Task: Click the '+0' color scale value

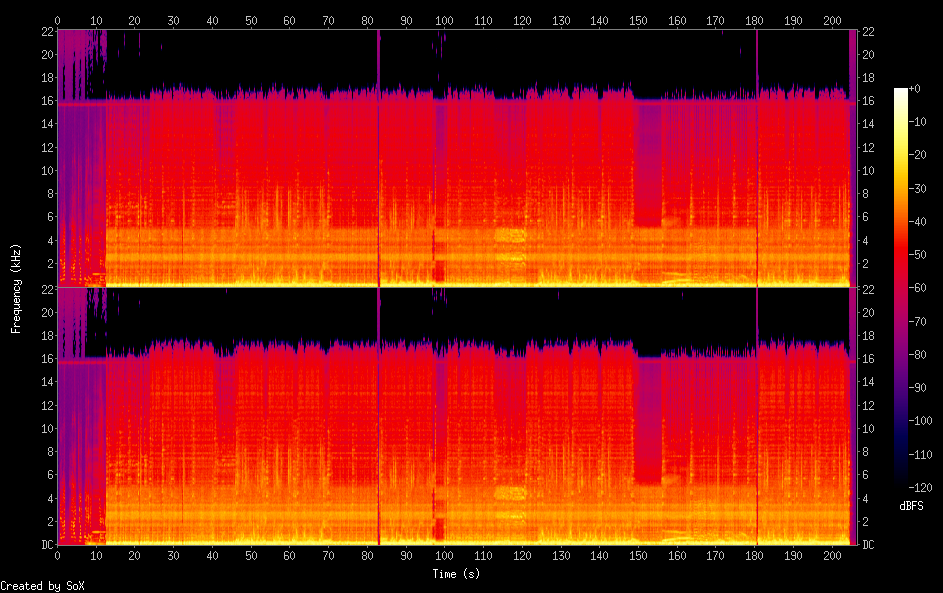Action: pyautogui.click(x=914, y=88)
